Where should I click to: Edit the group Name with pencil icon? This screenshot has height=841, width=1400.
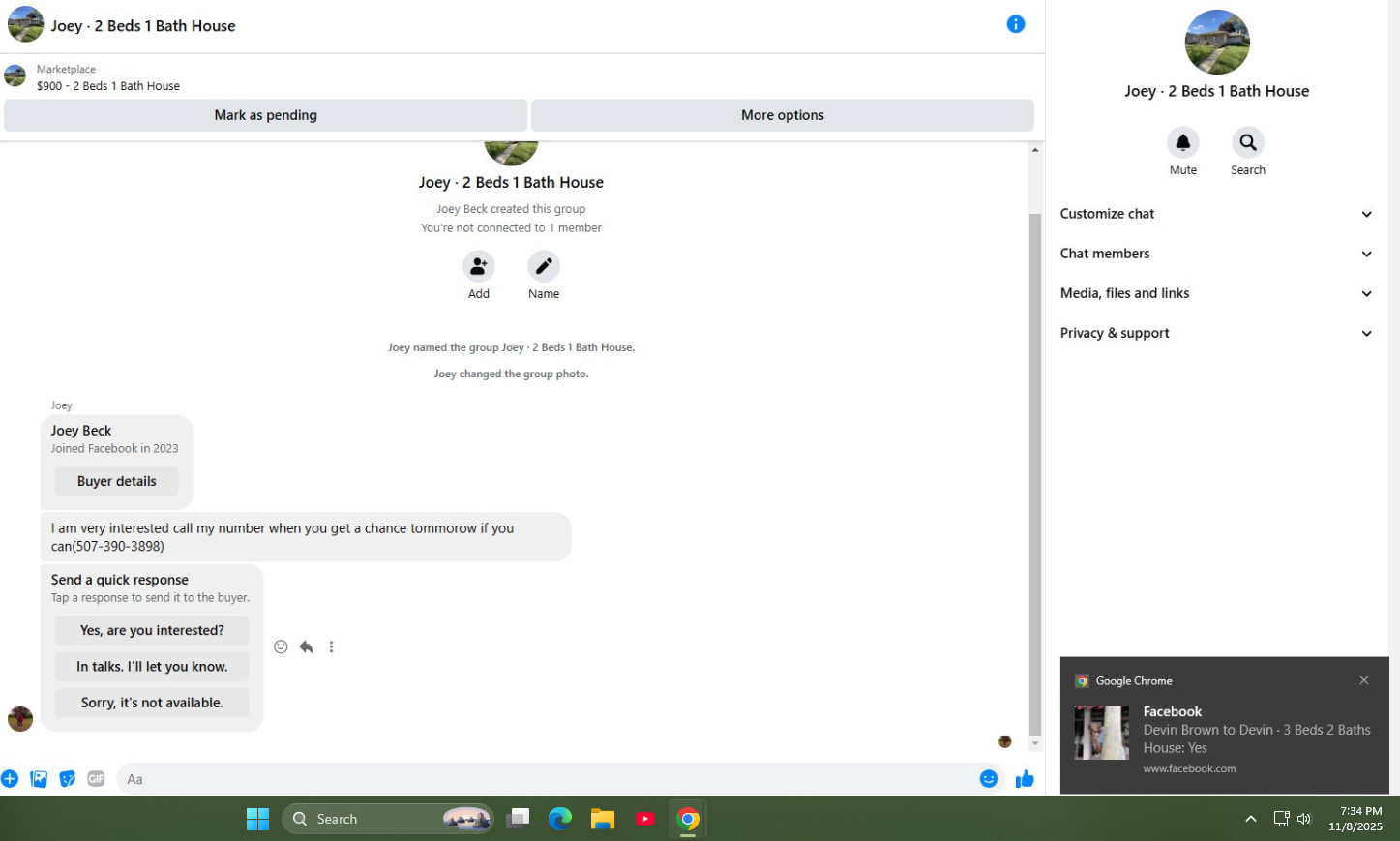(x=544, y=266)
